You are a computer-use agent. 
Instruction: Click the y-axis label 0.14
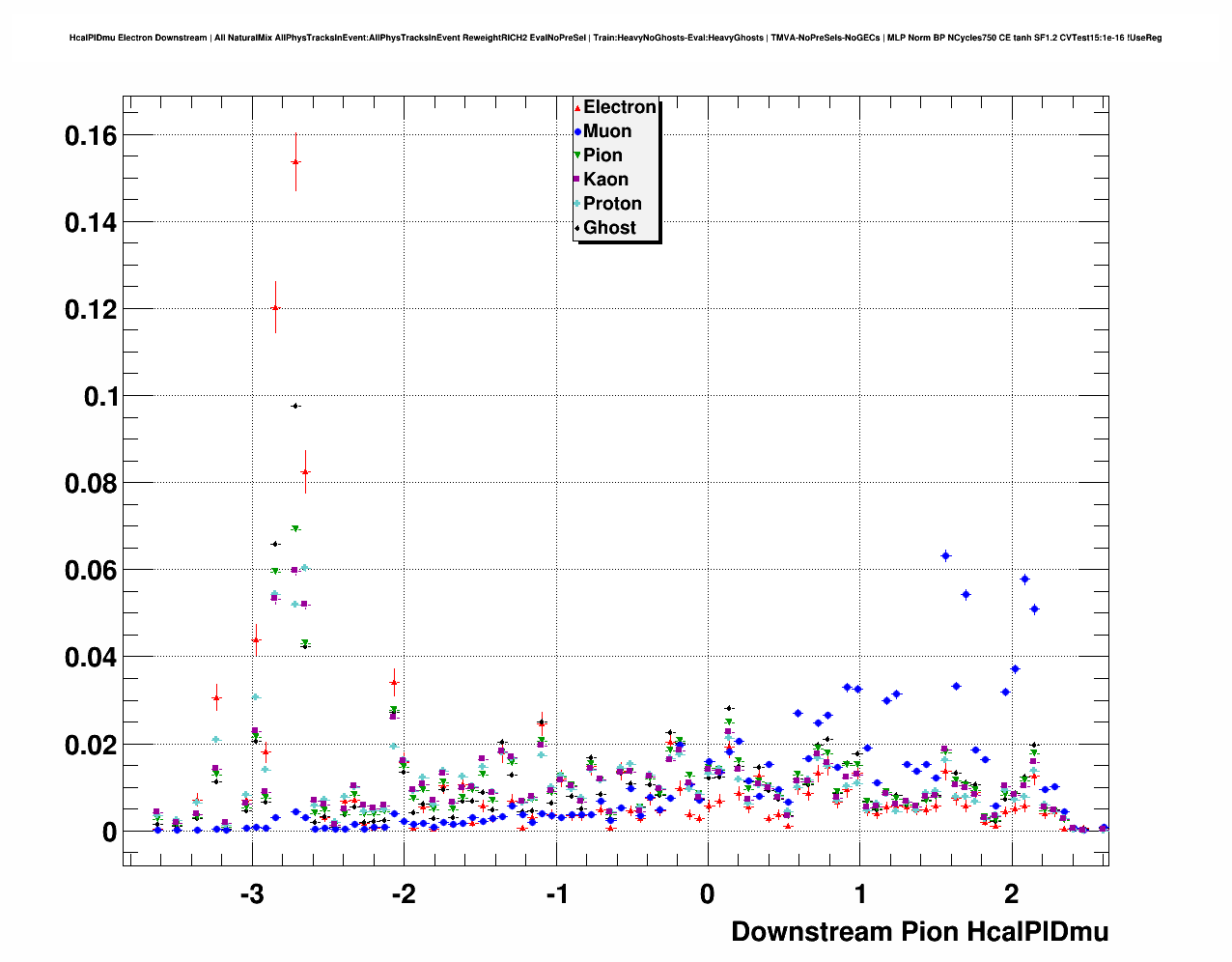click(x=91, y=223)
